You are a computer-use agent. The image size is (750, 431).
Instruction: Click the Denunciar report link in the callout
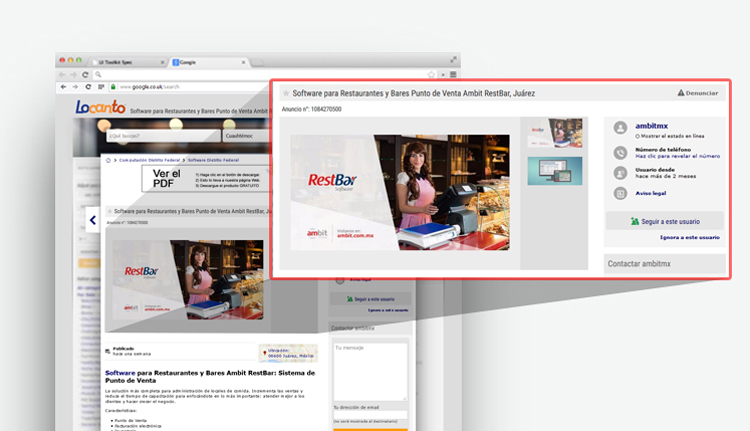coord(698,93)
